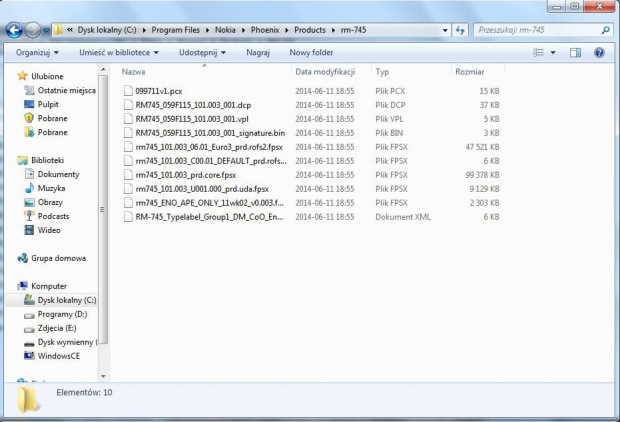The height and width of the screenshot is (422, 620).
Task: Click the Podcasts library icon
Action: tap(29, 216)
